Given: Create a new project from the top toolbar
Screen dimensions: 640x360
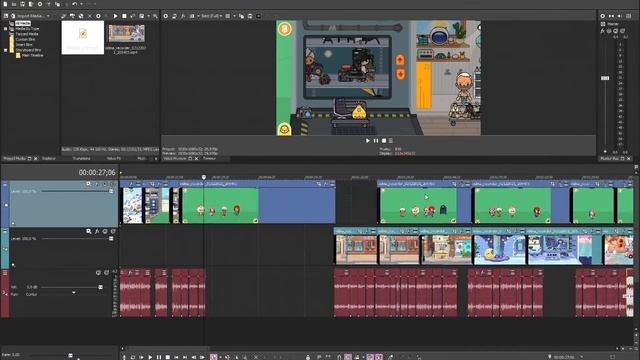Looking at the screenshot, I should [5, 4].
